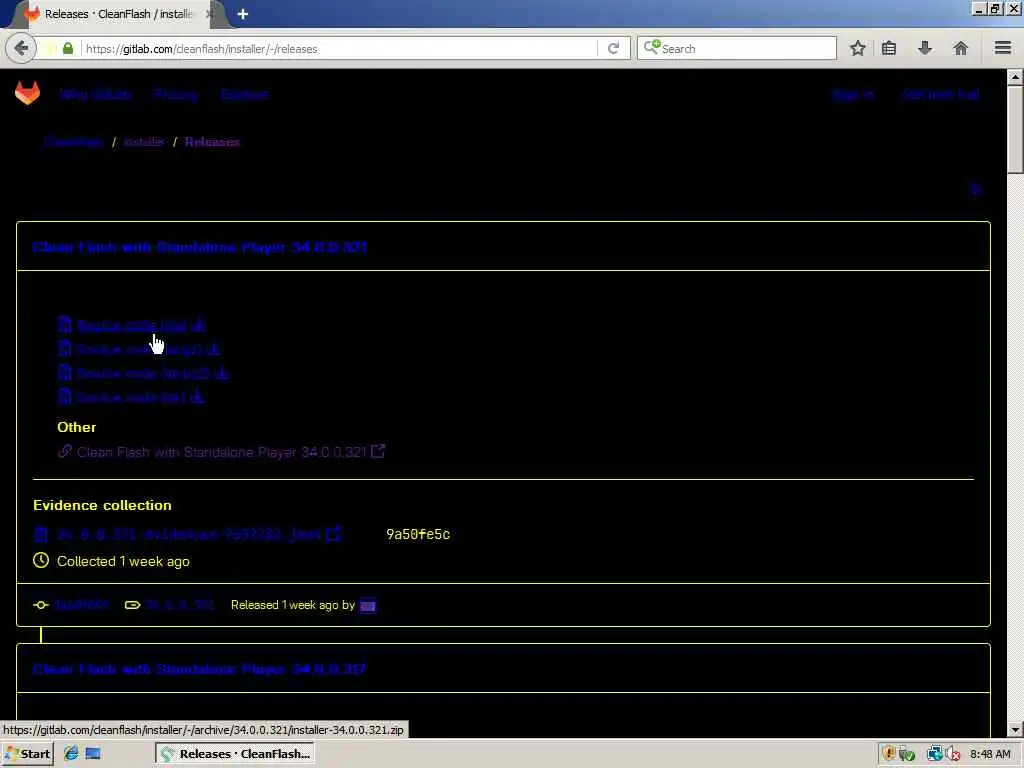The height and width of the screenshot is (768, 1024).
Task: Click external link icon after asset link
Action: coord(378,451)
